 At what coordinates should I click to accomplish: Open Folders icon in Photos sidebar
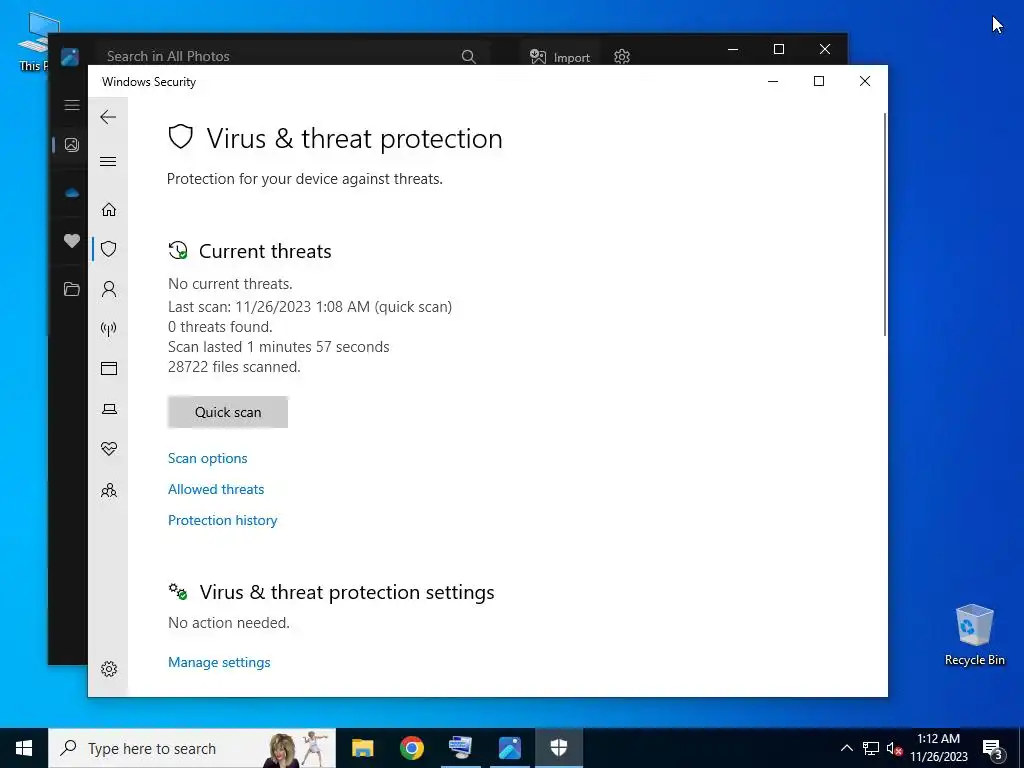(x=72, y=289)
